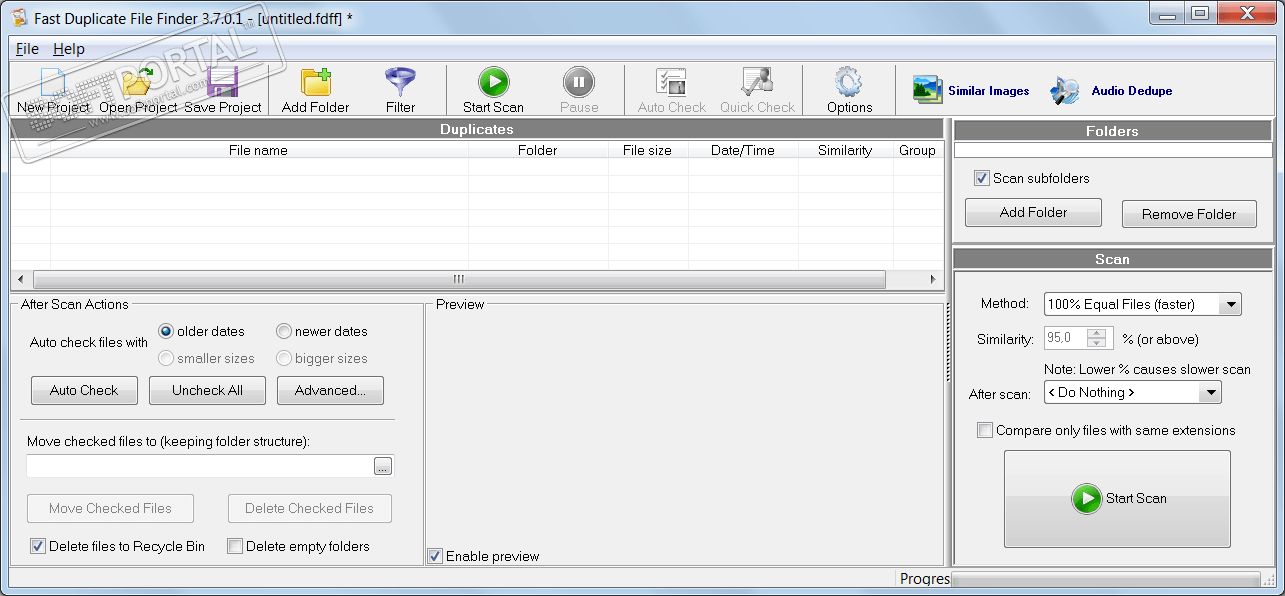Sort by the File size column header
Image resolution: width=1285 pixels, height=596 pixels.
(648, 150)
